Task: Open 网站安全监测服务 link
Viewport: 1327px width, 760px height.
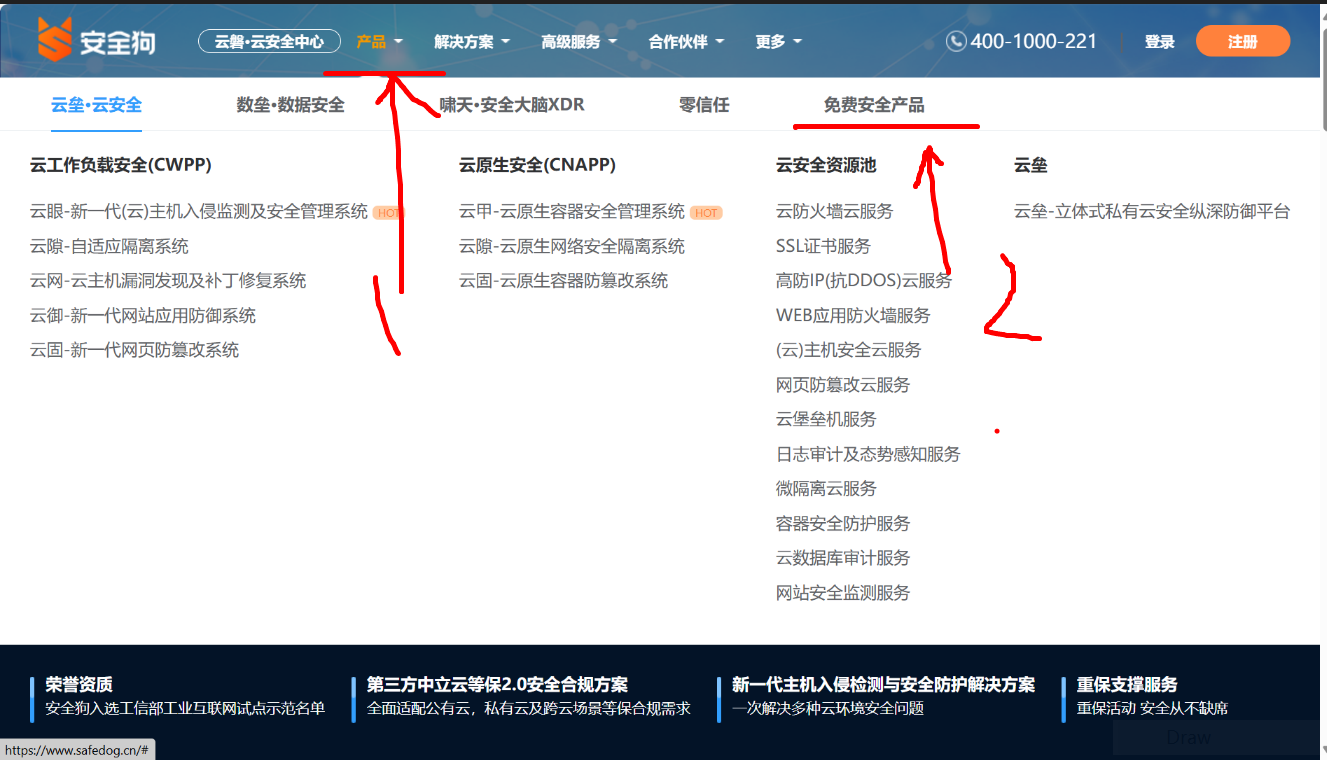Action: click(843, 593)
